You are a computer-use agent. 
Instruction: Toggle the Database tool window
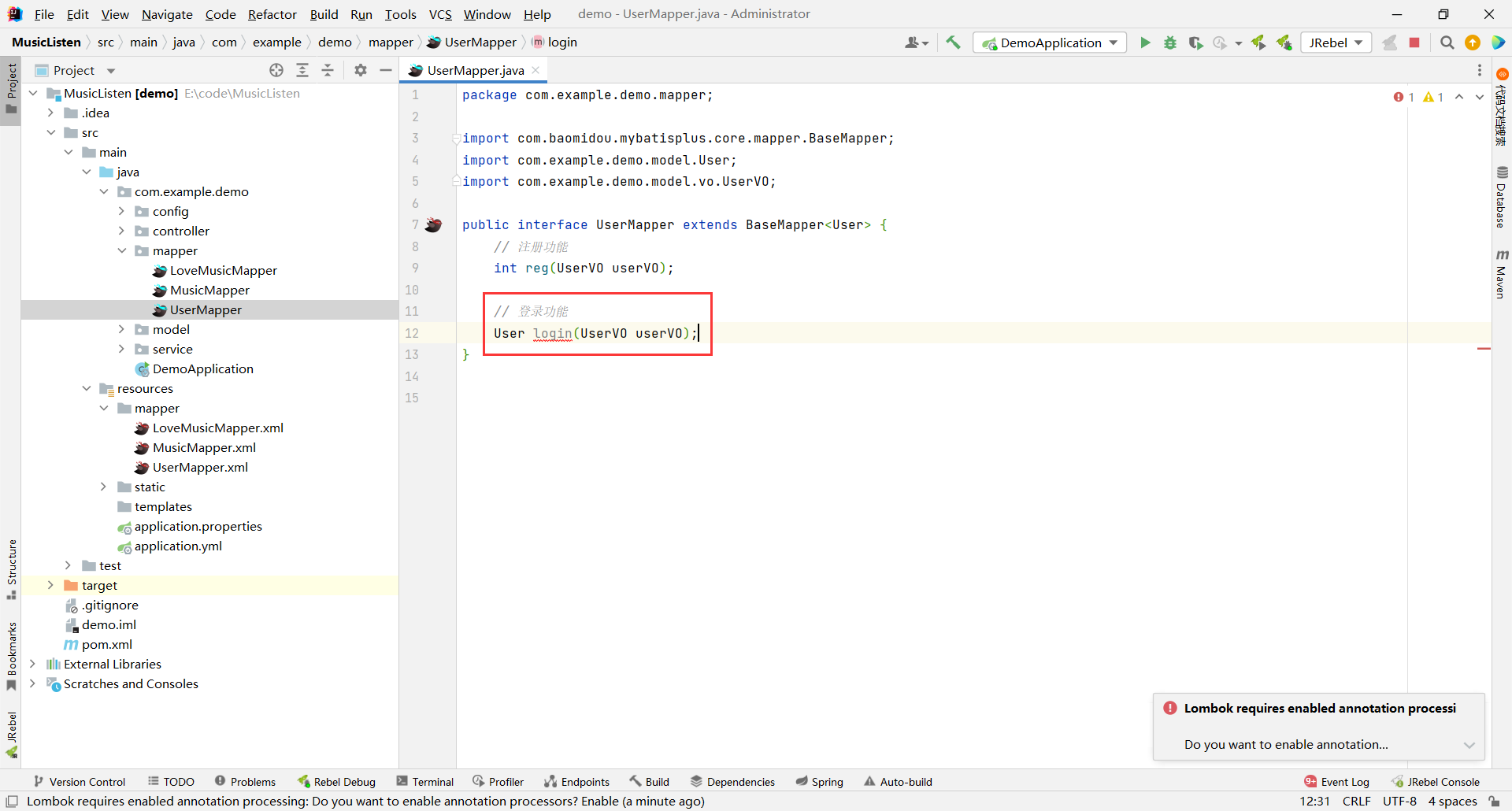point(1501,197)
